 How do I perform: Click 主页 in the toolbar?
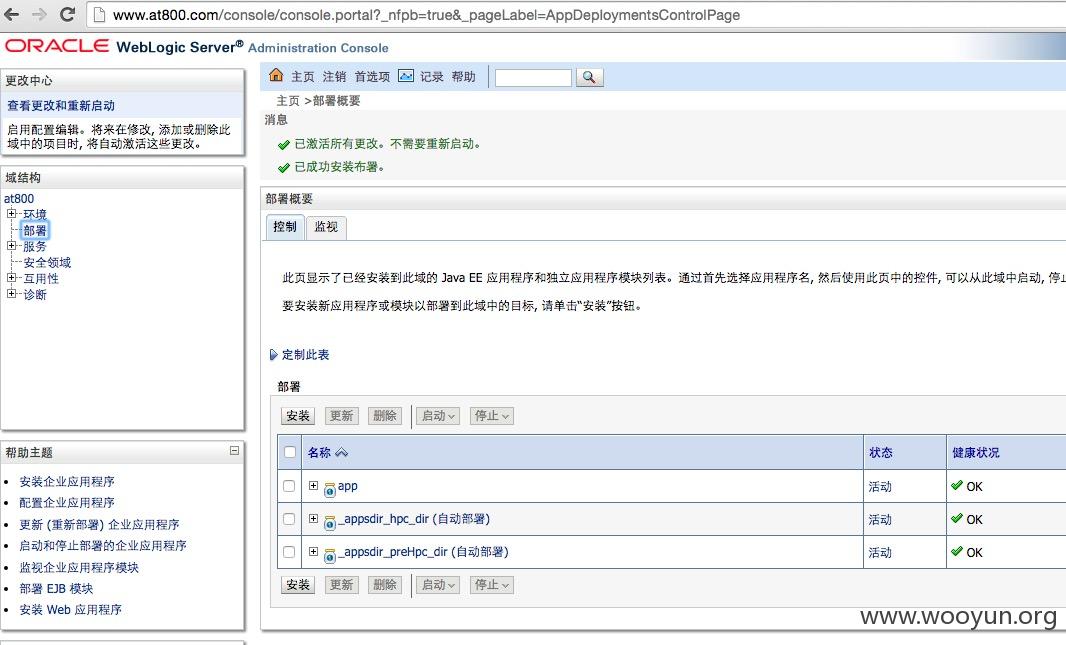tap(303, 77)
